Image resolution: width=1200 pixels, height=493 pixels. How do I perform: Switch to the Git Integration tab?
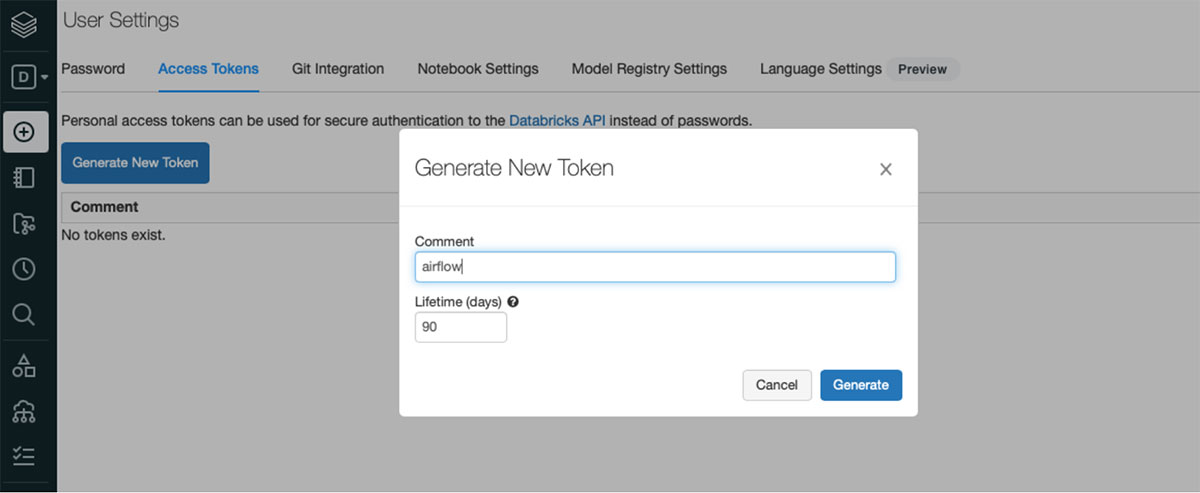click(x=338, y=69)
